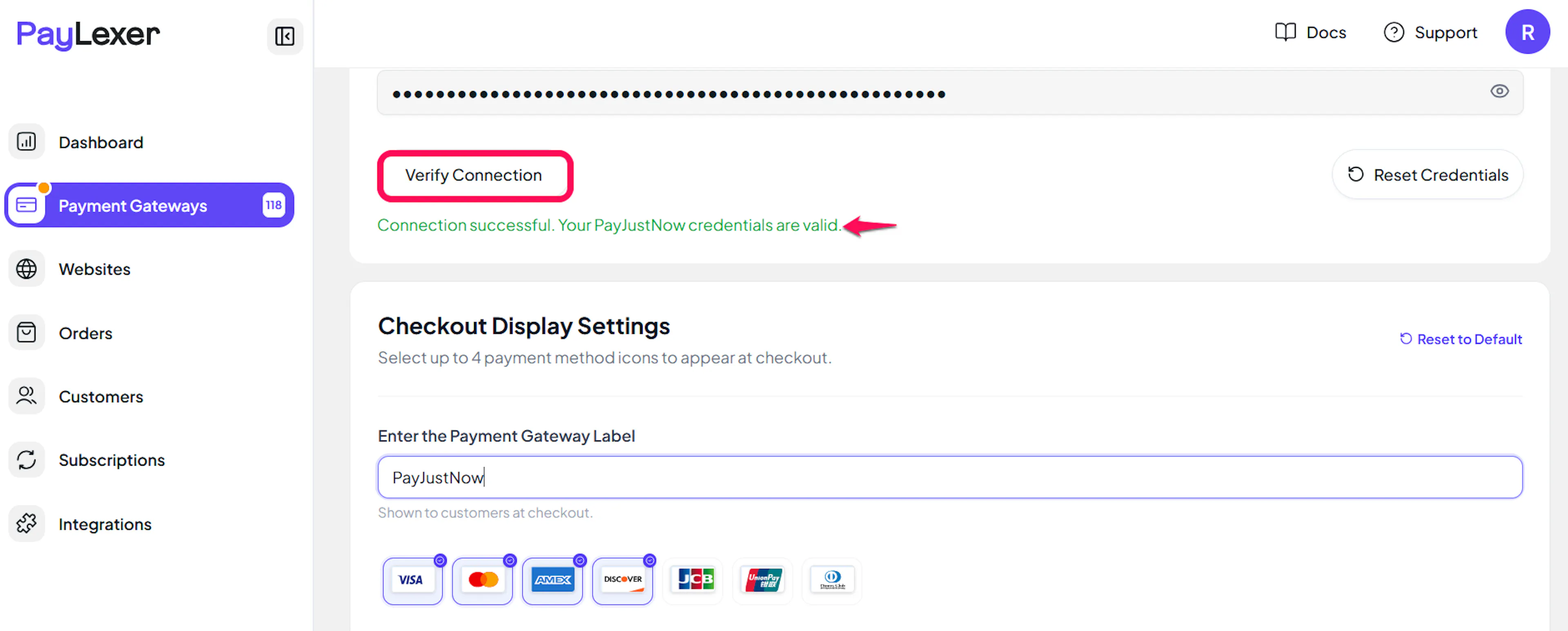
Task: Click the Payment Gateways card icon
Action: pos(26,205)
